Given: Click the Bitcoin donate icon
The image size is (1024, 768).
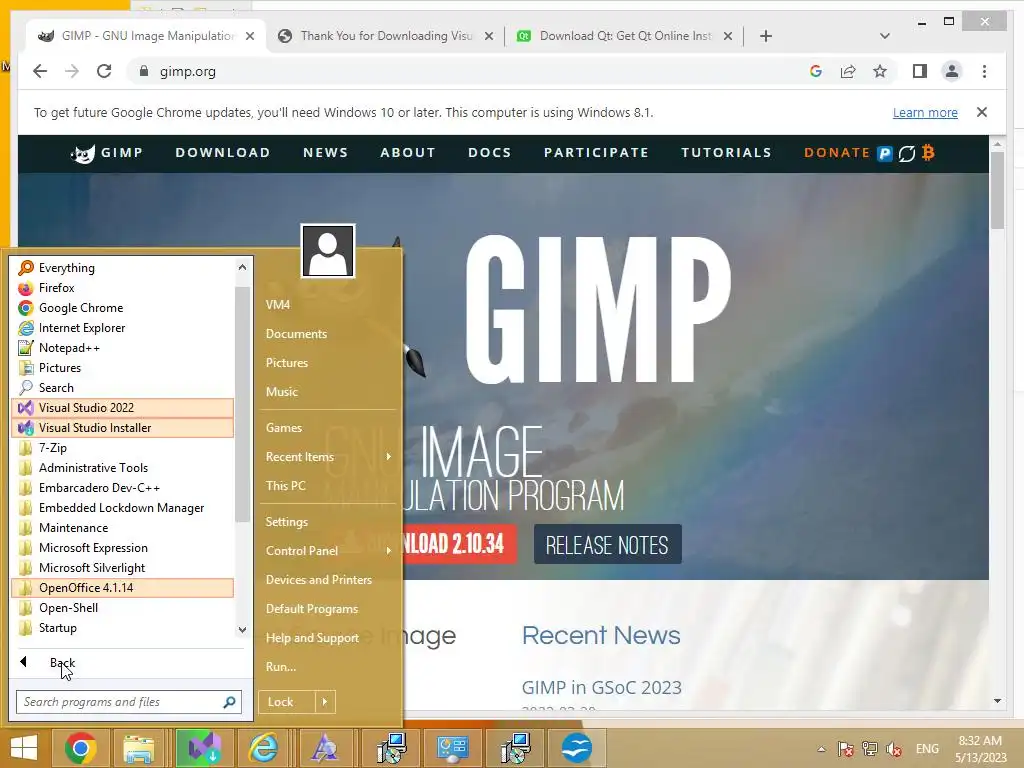Looking at the screenshot, I should tap(928, 153).
